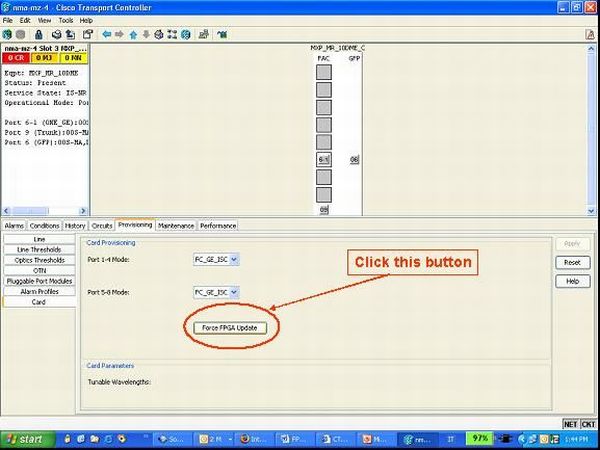
Task: Click the Force FPGA Update button
Action: tap(230, 328)
